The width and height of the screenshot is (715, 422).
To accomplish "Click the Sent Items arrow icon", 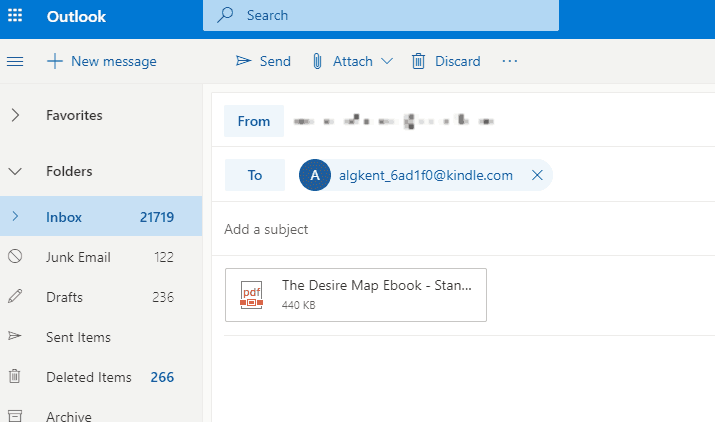I will 15,336.
